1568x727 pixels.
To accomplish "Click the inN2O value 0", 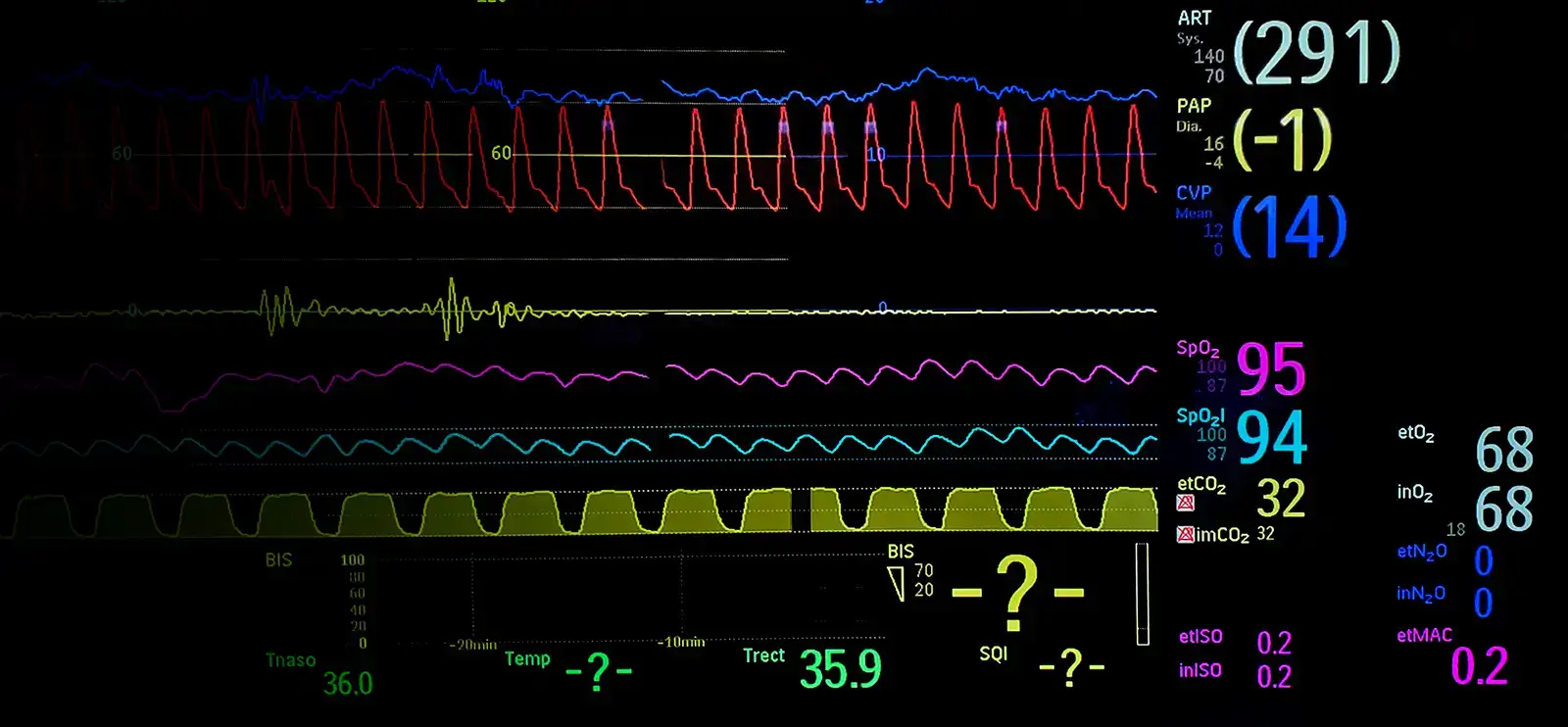I will [1484, 603].
